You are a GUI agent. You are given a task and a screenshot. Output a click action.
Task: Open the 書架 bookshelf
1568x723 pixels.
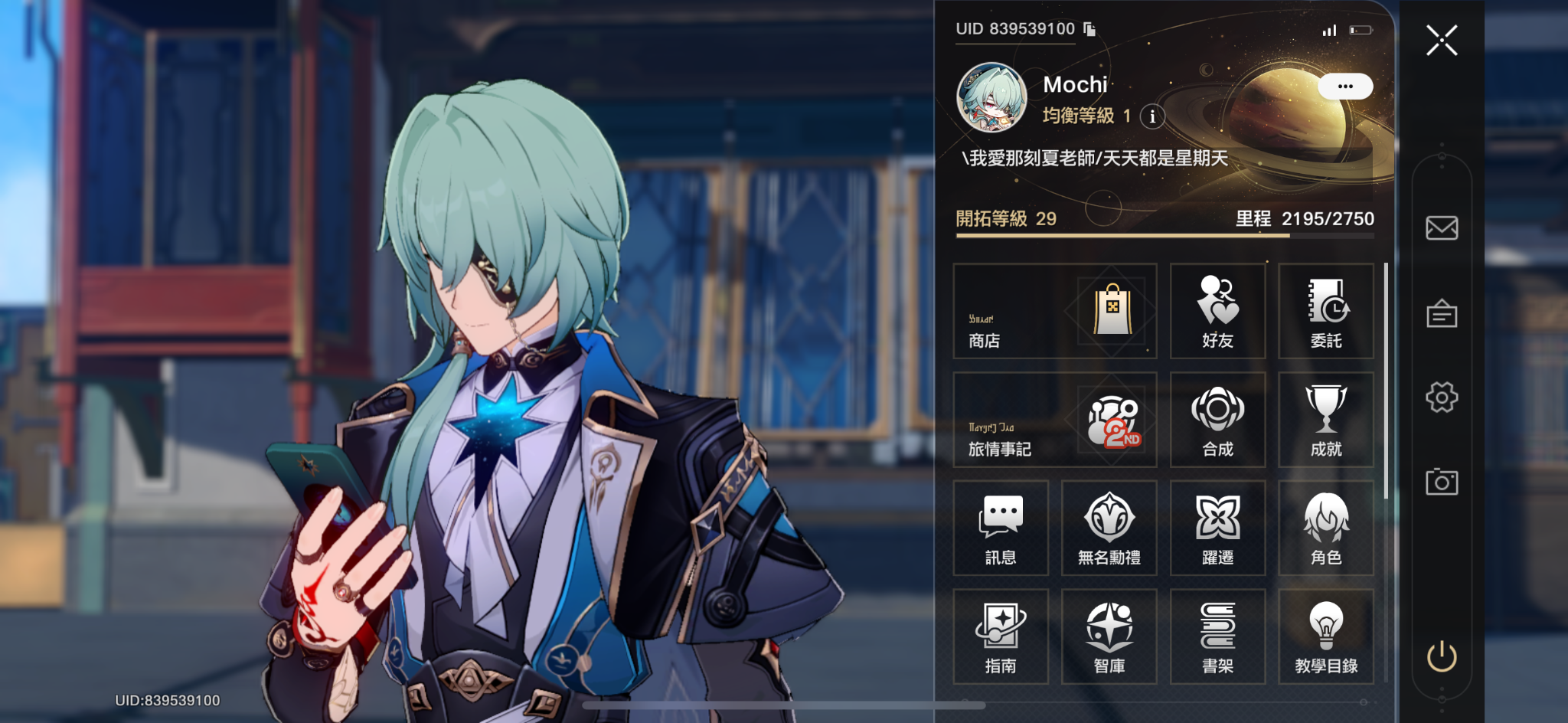pos(1217,636)
